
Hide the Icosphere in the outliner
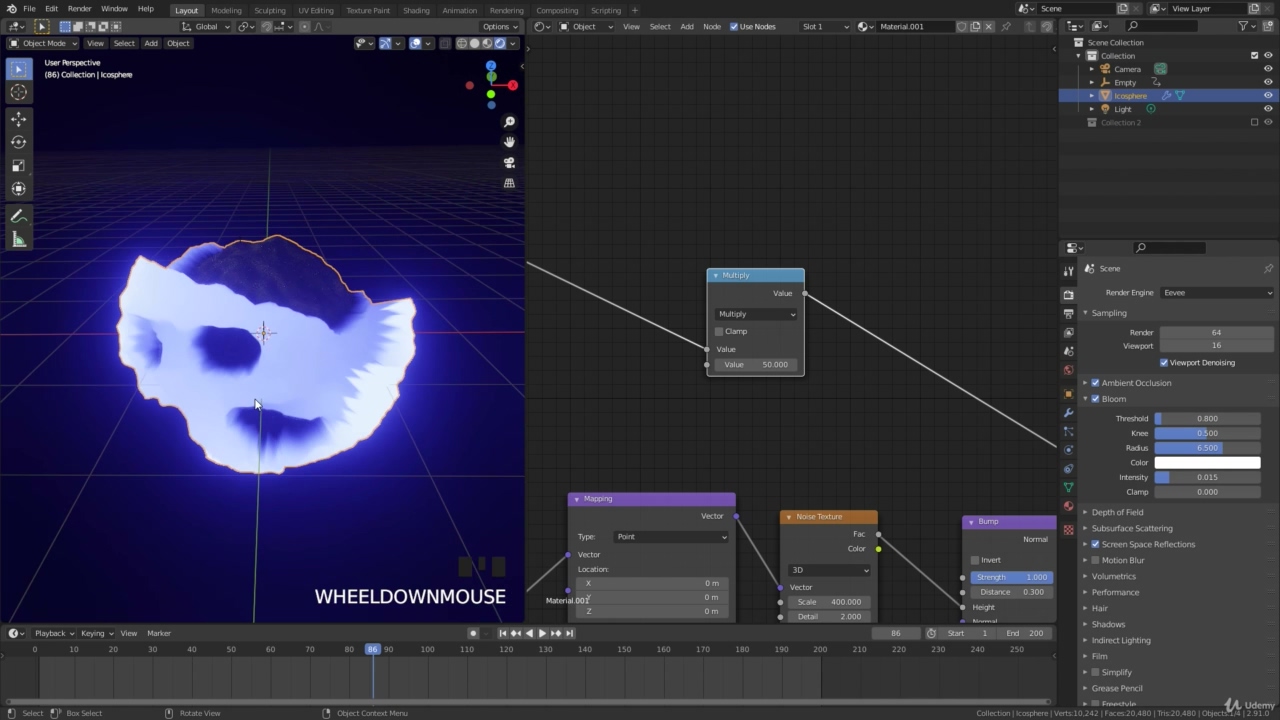tap(1268, 96)
